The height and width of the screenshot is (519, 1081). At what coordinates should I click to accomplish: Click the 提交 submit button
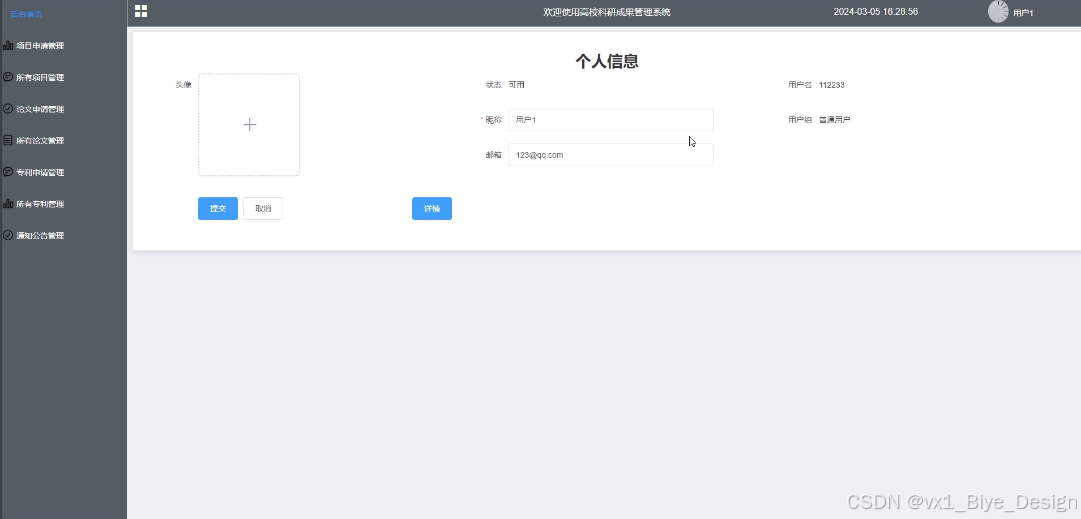218,209
